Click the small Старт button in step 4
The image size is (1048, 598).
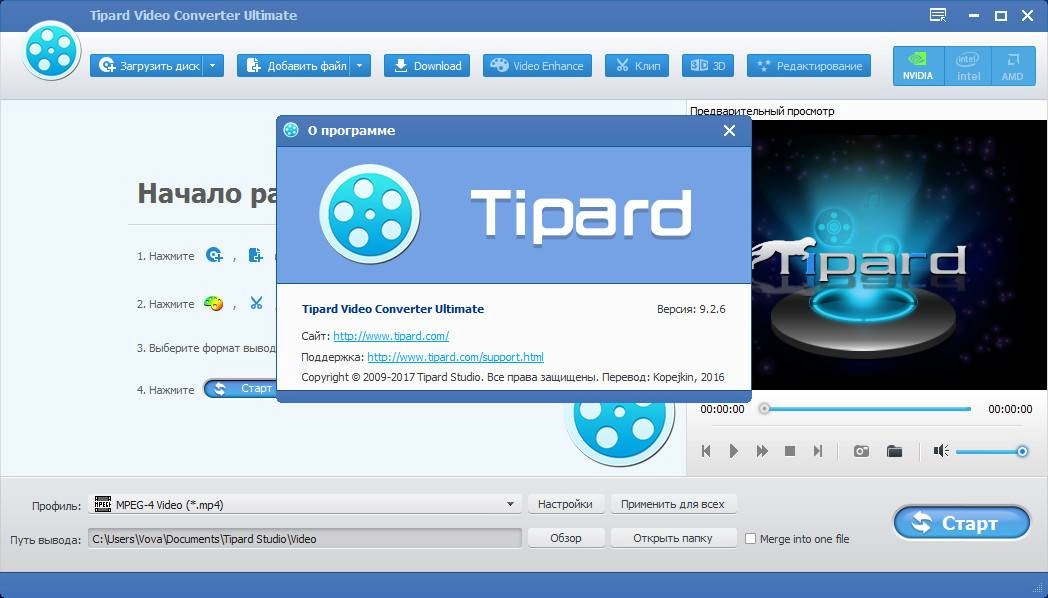pos(241,388)
